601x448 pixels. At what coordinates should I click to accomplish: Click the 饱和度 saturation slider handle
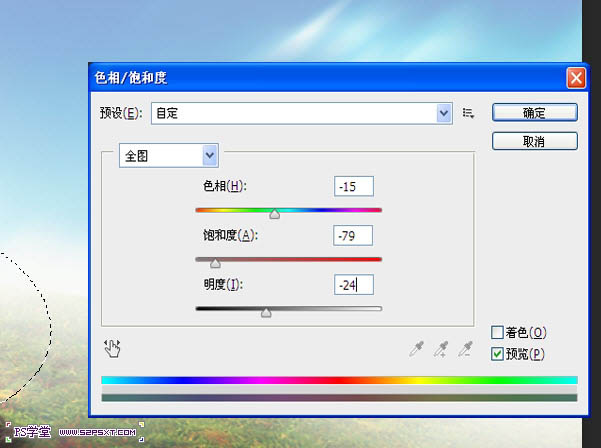click(x=215, y=263)
